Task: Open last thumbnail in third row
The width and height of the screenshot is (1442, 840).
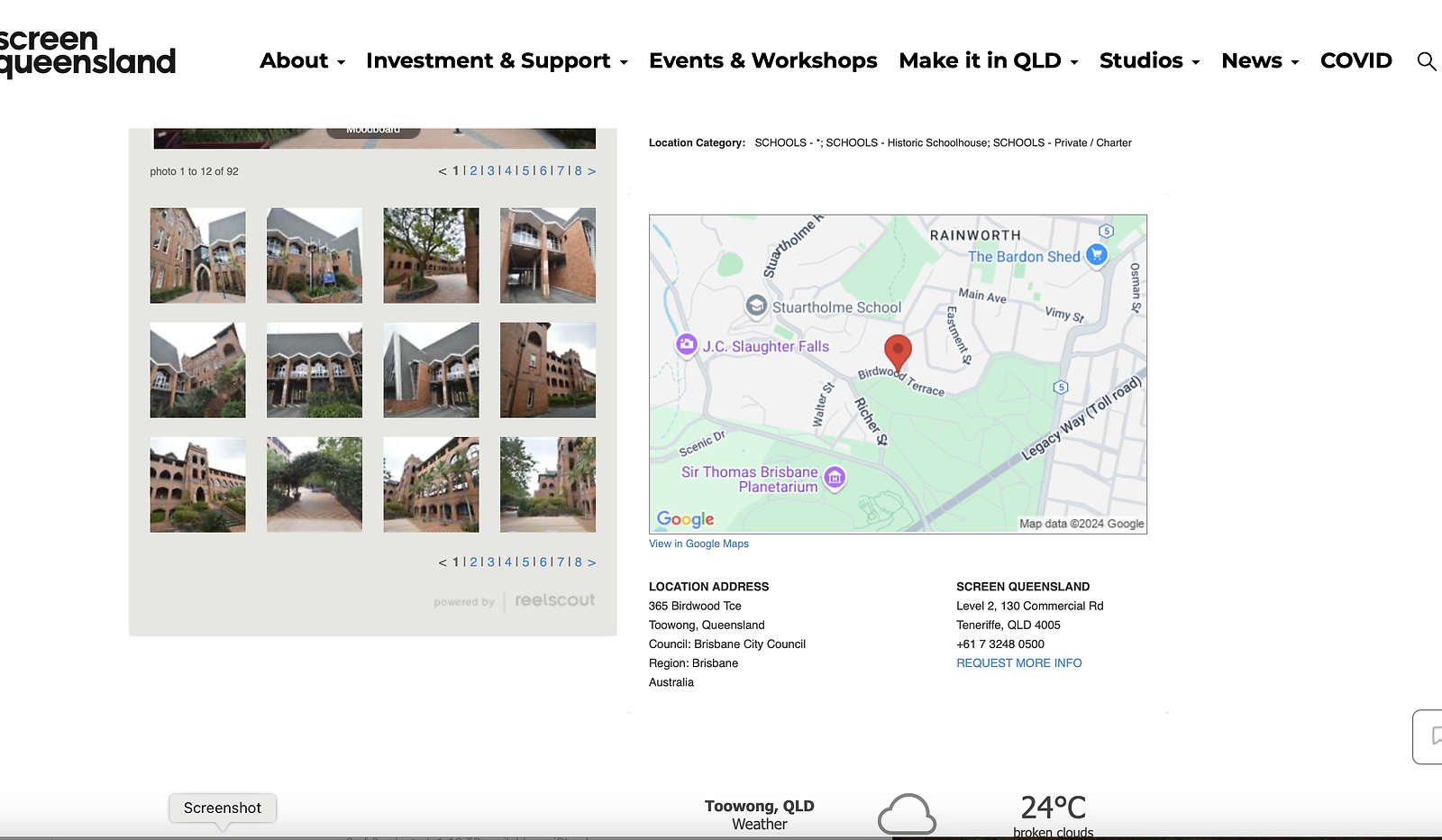Action: tap(548, 485)
